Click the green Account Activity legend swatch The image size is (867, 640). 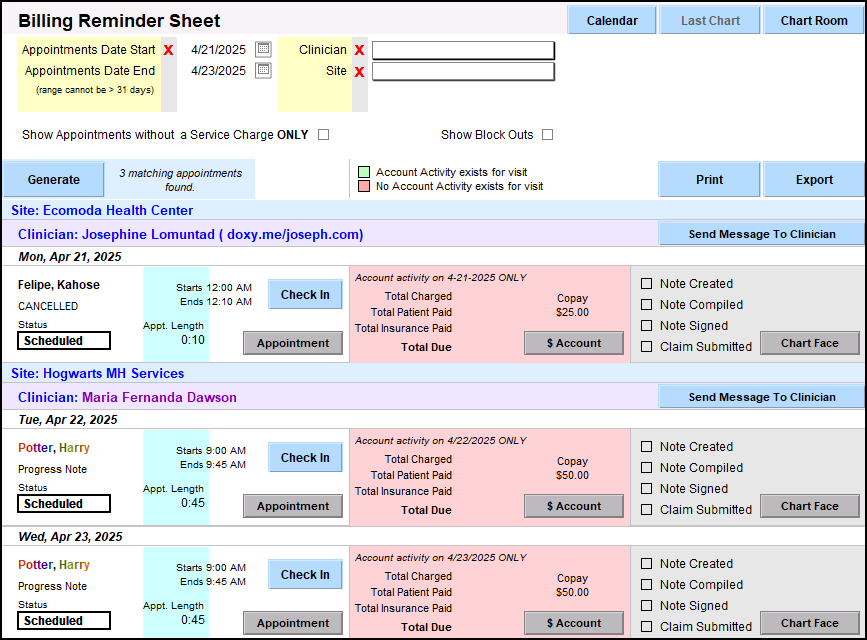364,172
